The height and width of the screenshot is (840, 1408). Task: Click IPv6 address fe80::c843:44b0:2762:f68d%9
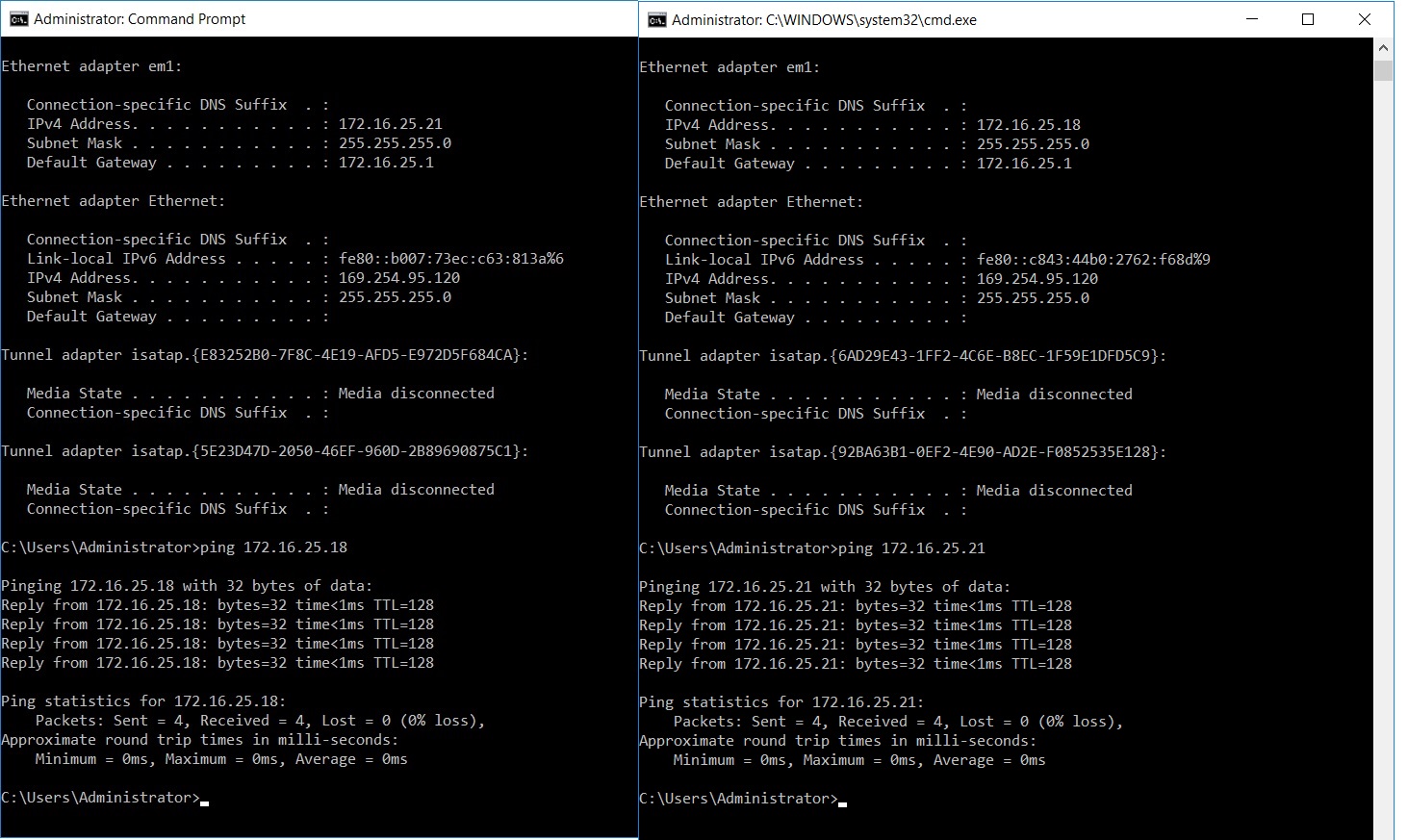[1093, 260]
